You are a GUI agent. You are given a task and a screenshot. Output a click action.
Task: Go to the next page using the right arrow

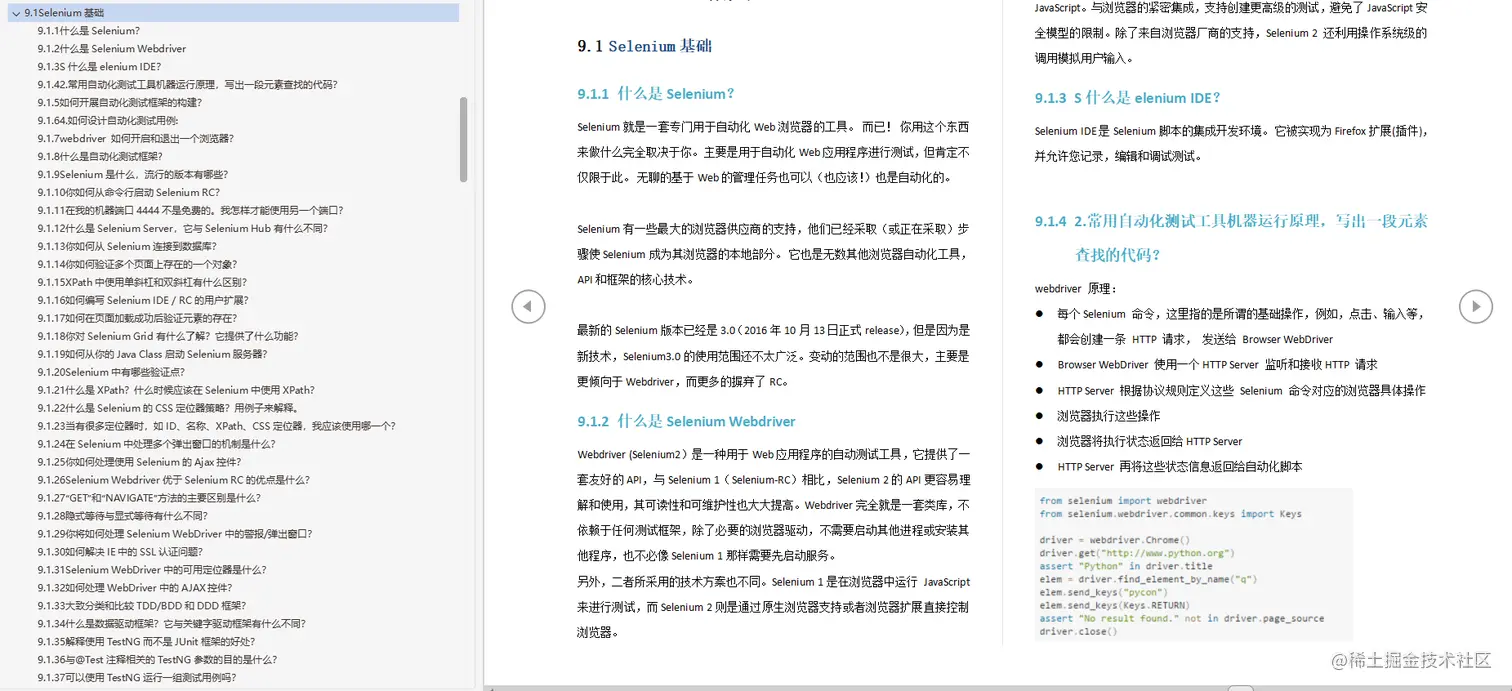point(1476,307)
